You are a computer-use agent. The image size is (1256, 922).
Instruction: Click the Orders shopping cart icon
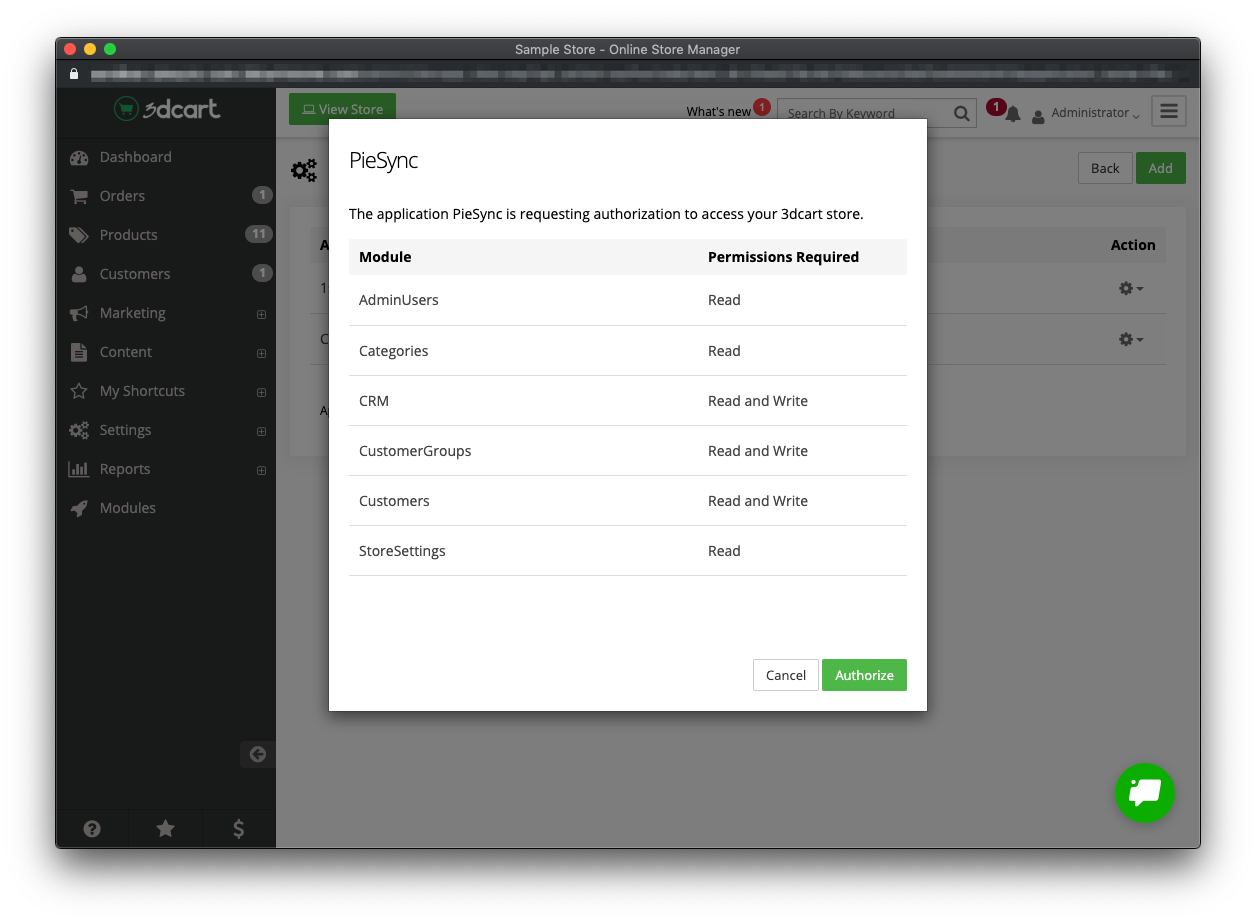pyautogui.click(x=79, y=196)
